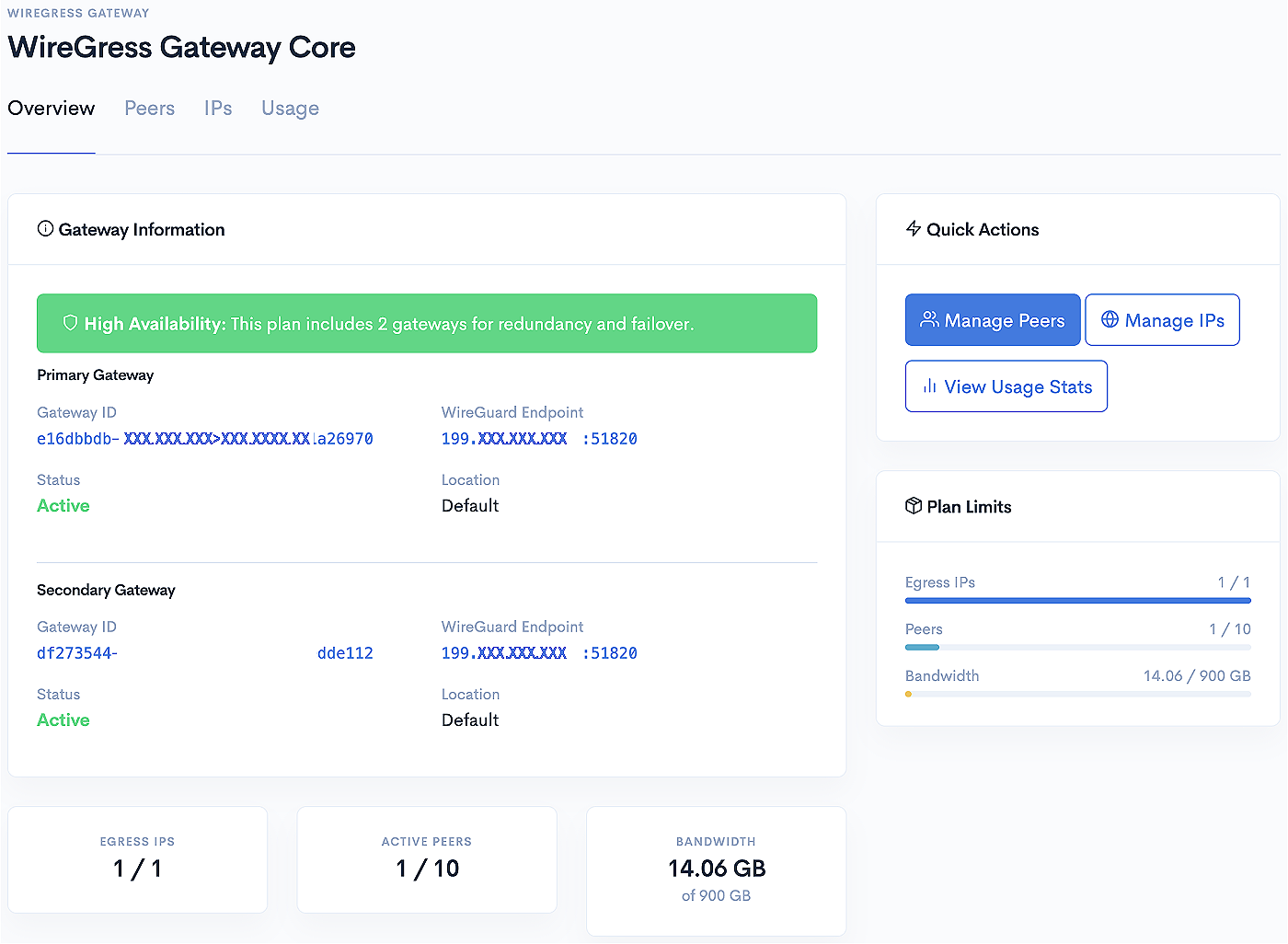Click the bar chart icon in View Usage Stats
Viewport: 1288px width, 944px height.
[928, 386]
